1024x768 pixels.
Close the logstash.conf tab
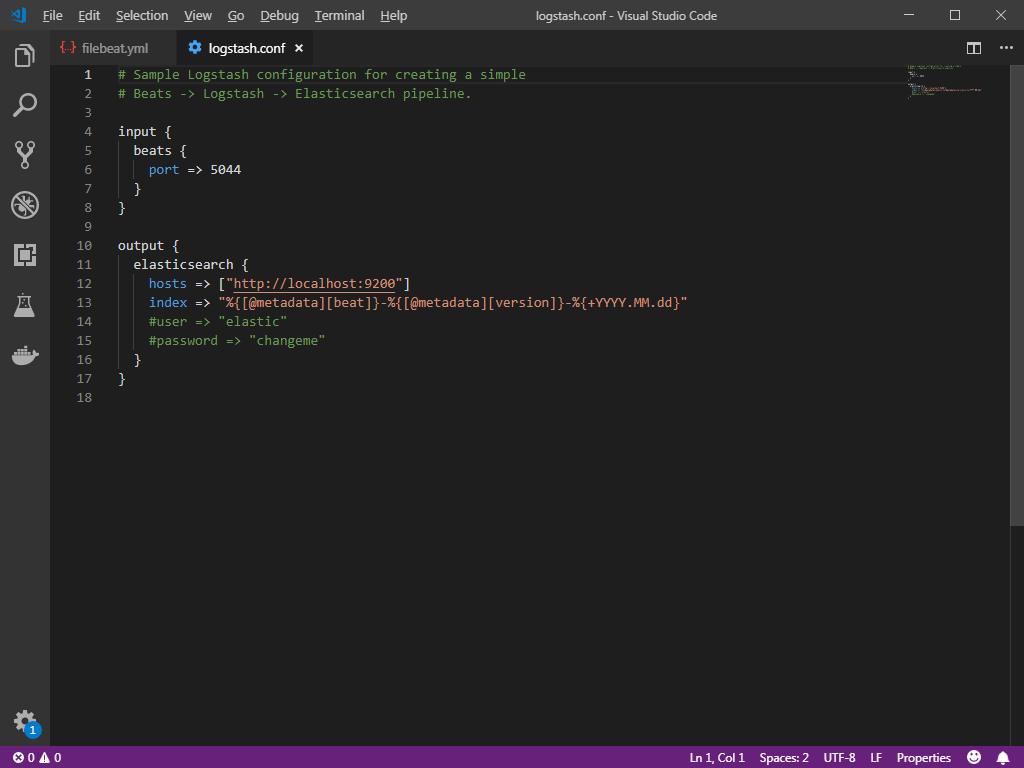coord(298,48)
